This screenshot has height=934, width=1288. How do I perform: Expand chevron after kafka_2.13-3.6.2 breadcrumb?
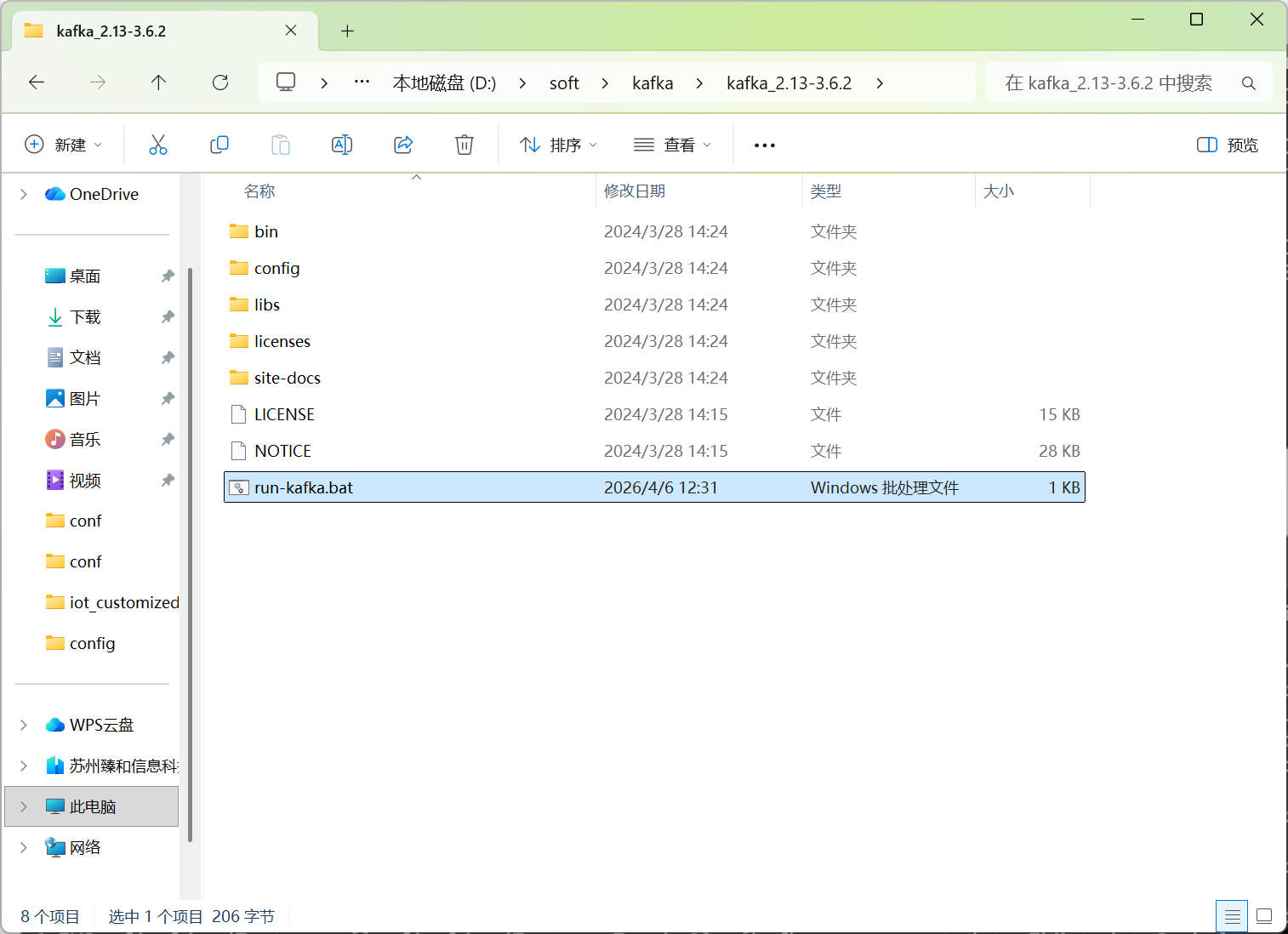(880, 83)
